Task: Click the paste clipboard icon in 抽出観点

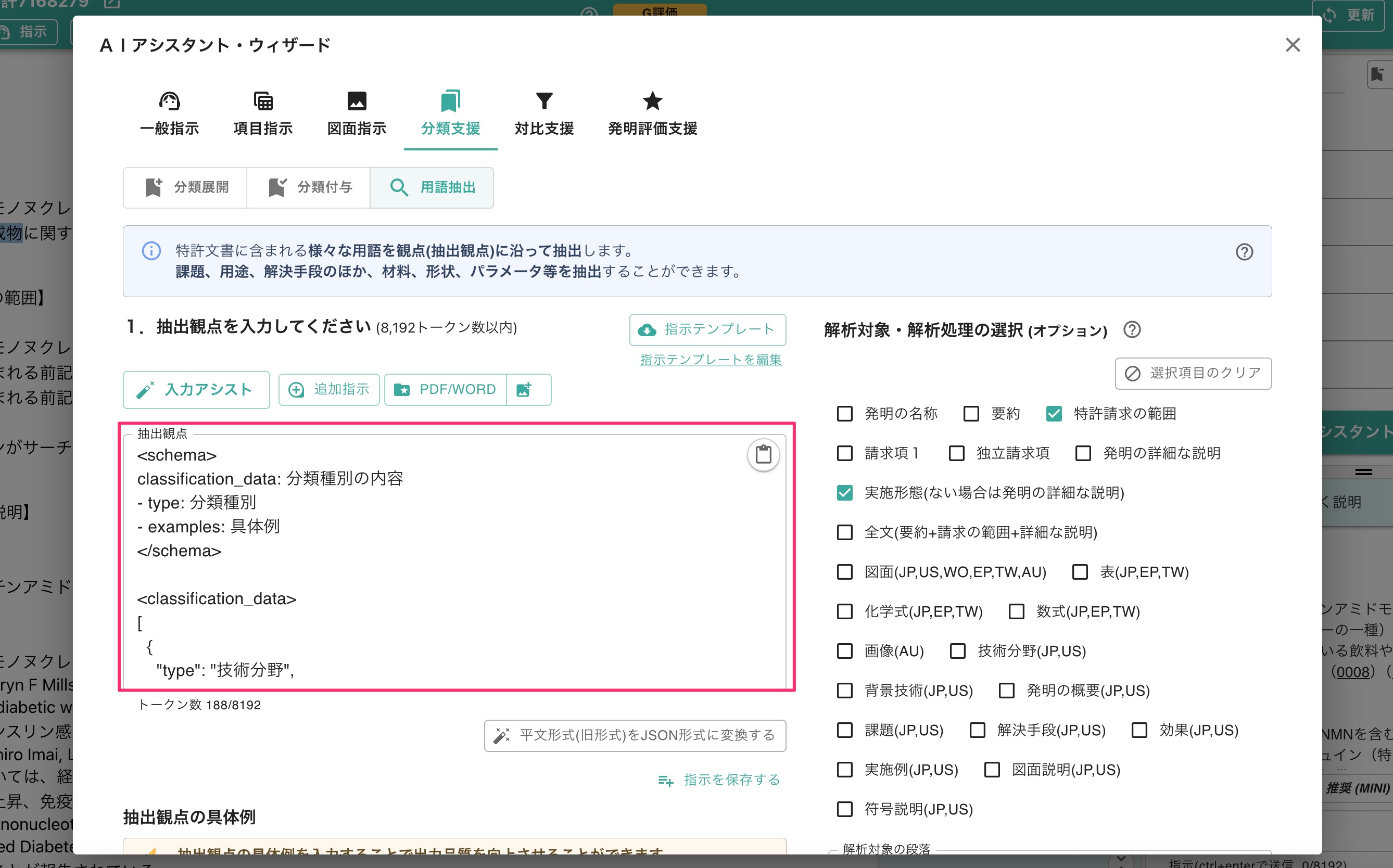Action: (x=763, y=455)
